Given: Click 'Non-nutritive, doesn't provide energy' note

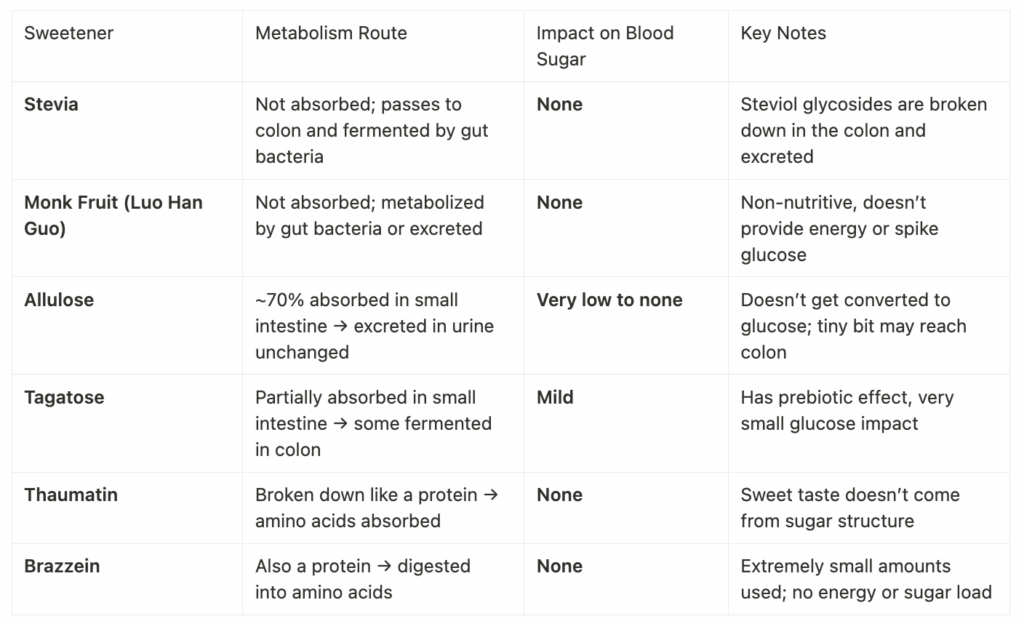Looking at the screenshot, I should (839, 228).
